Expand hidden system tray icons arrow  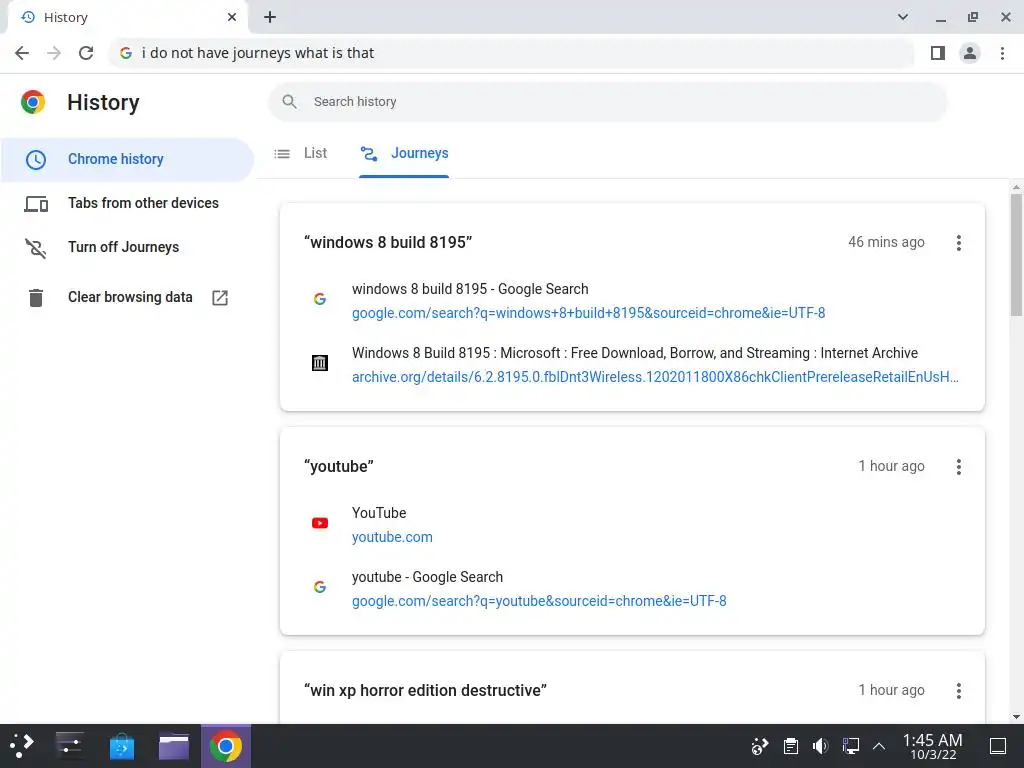tap(879, 746)
